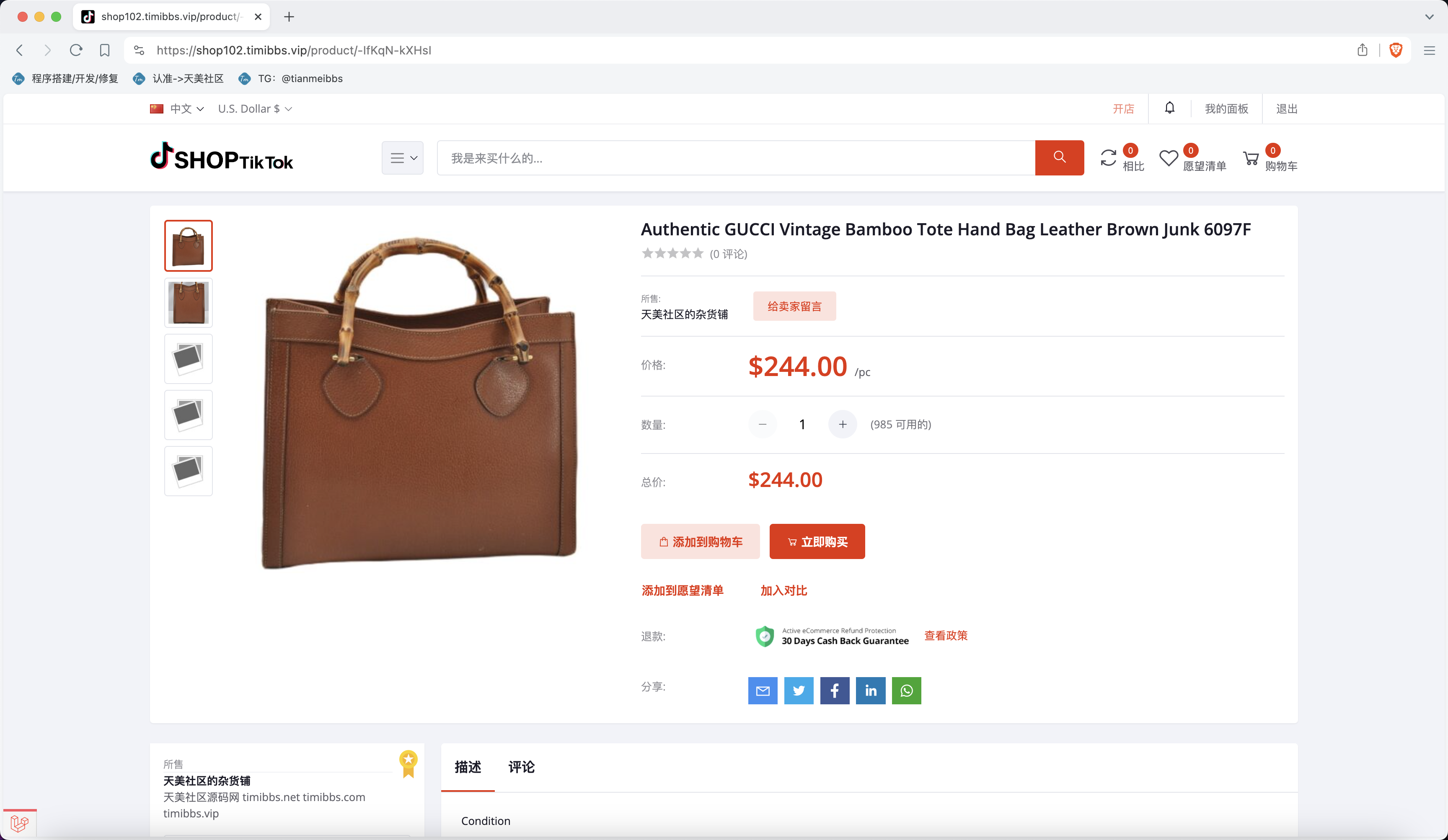Reload the page

click(76, 51)
